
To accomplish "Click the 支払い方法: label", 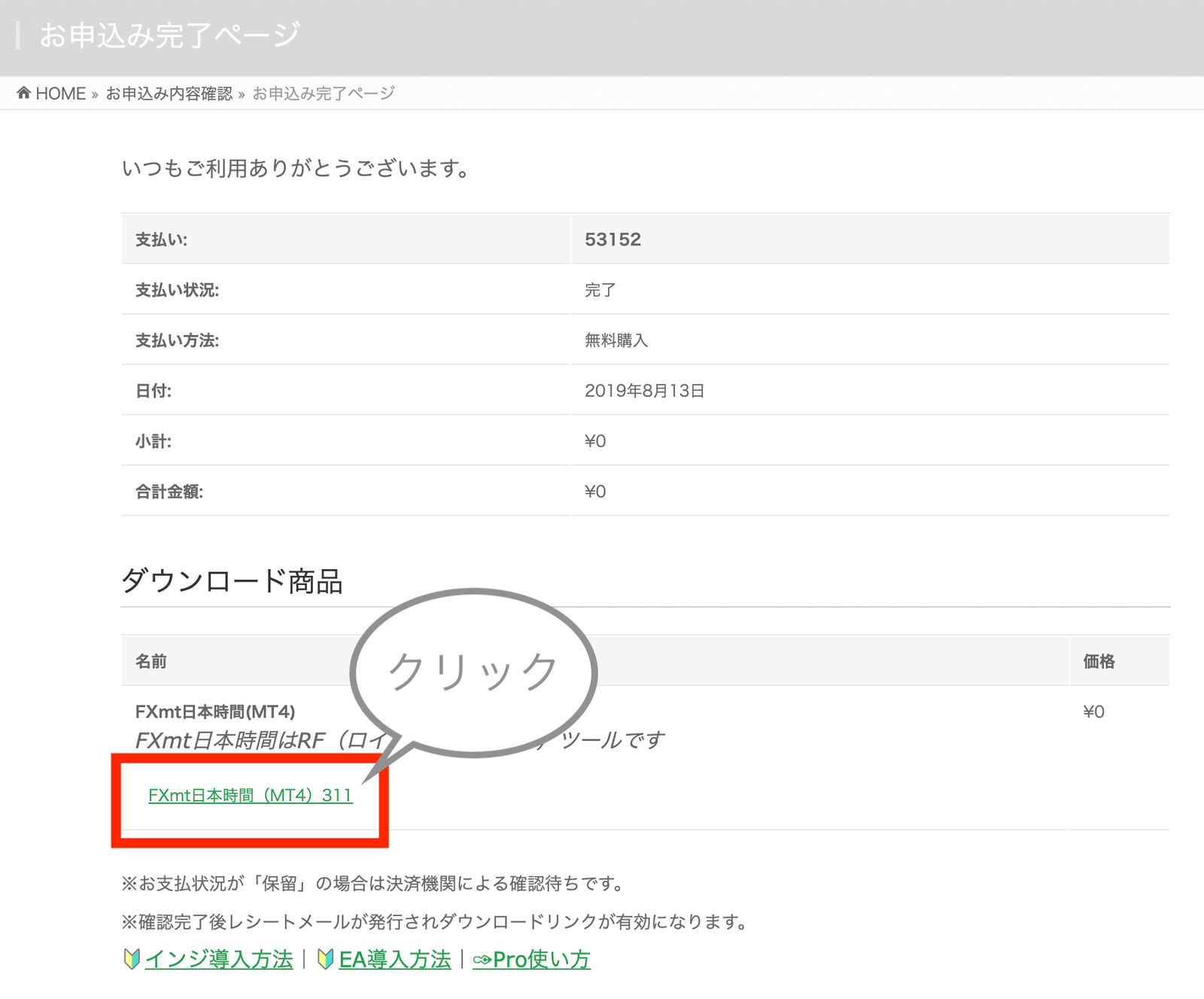I will 177,340.
